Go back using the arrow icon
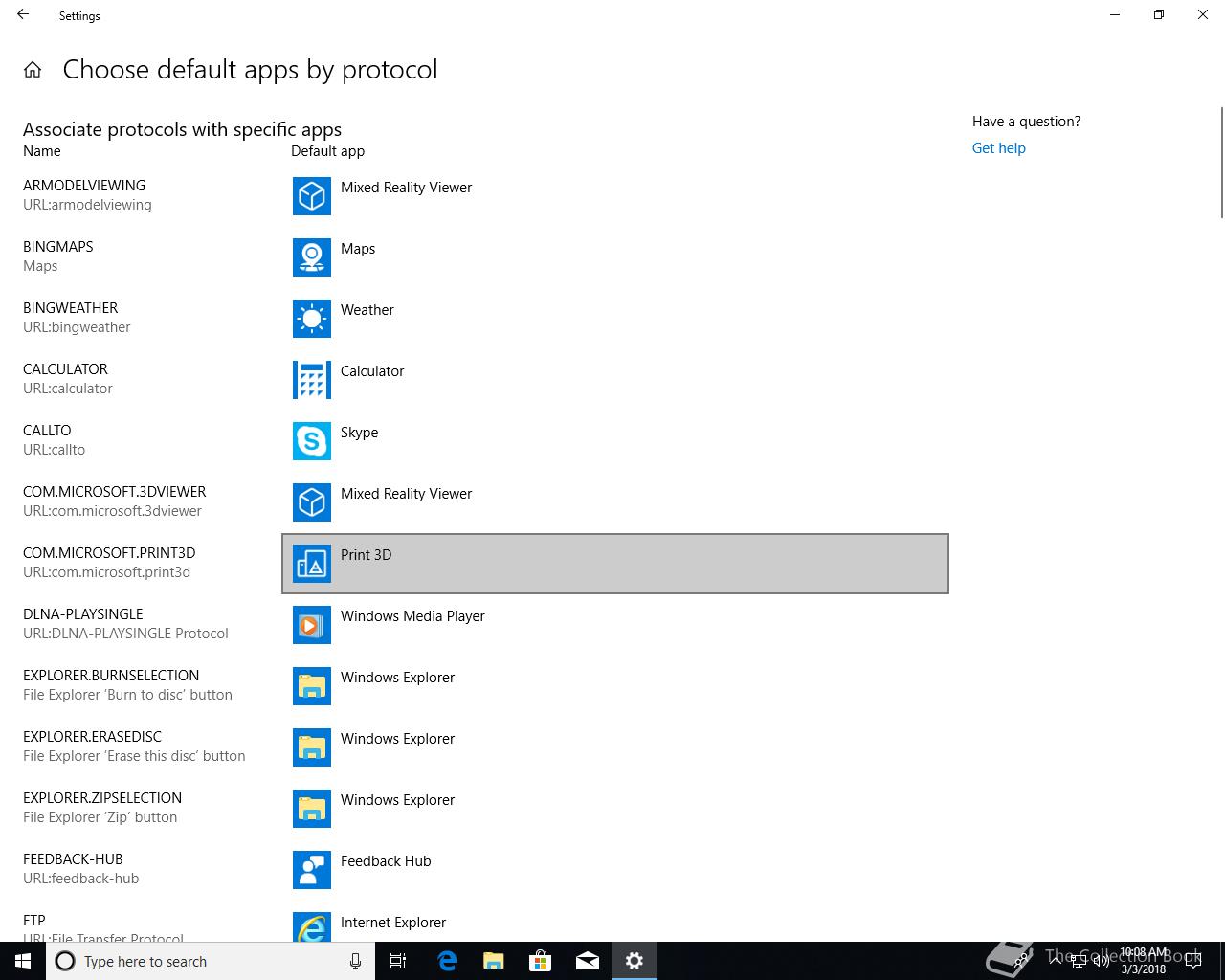 pos(23,15)
